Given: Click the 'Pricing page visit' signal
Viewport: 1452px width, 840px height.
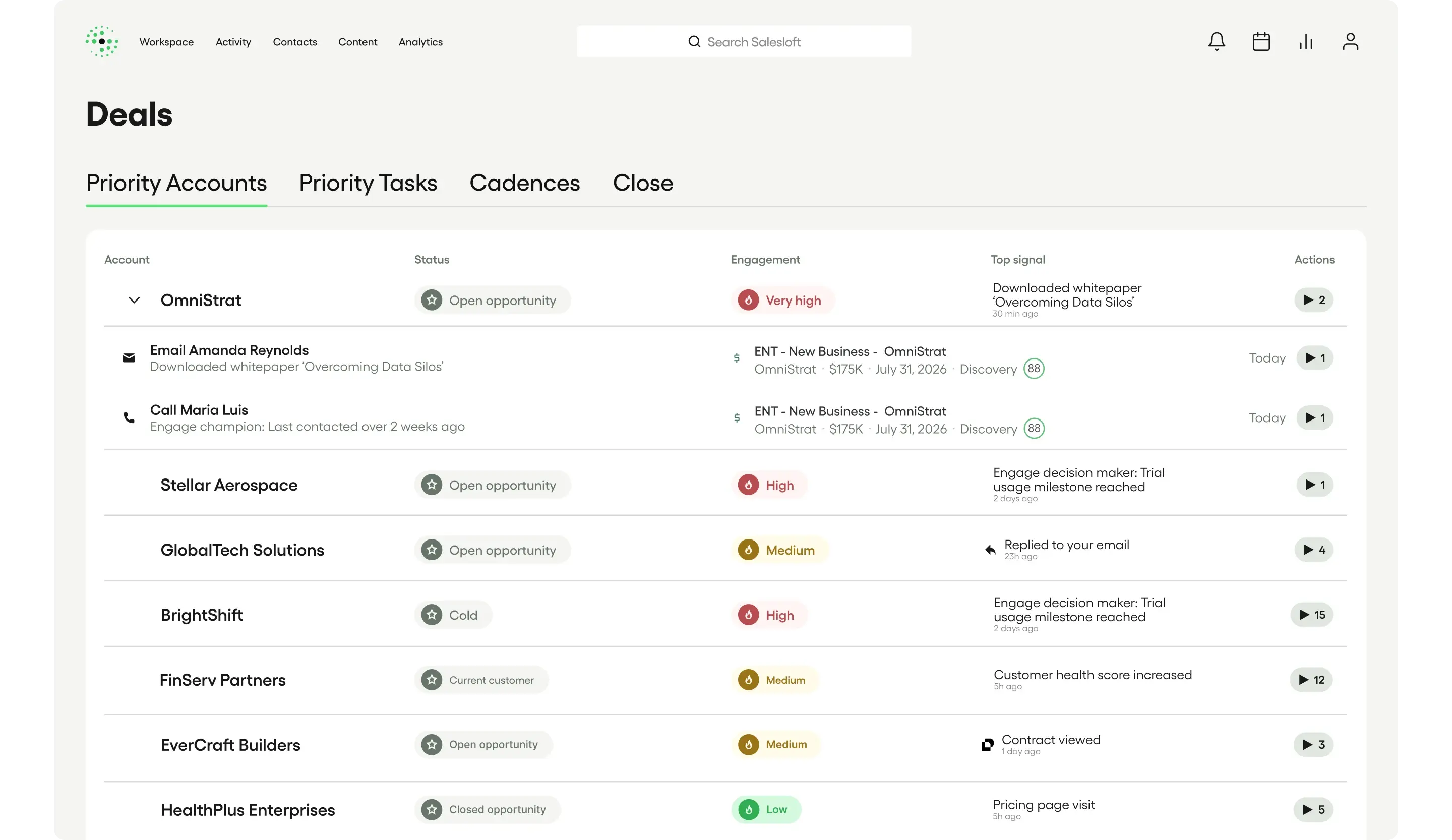Looking at the screenshot, I should pyautogui.click(x=1044, y=805).
